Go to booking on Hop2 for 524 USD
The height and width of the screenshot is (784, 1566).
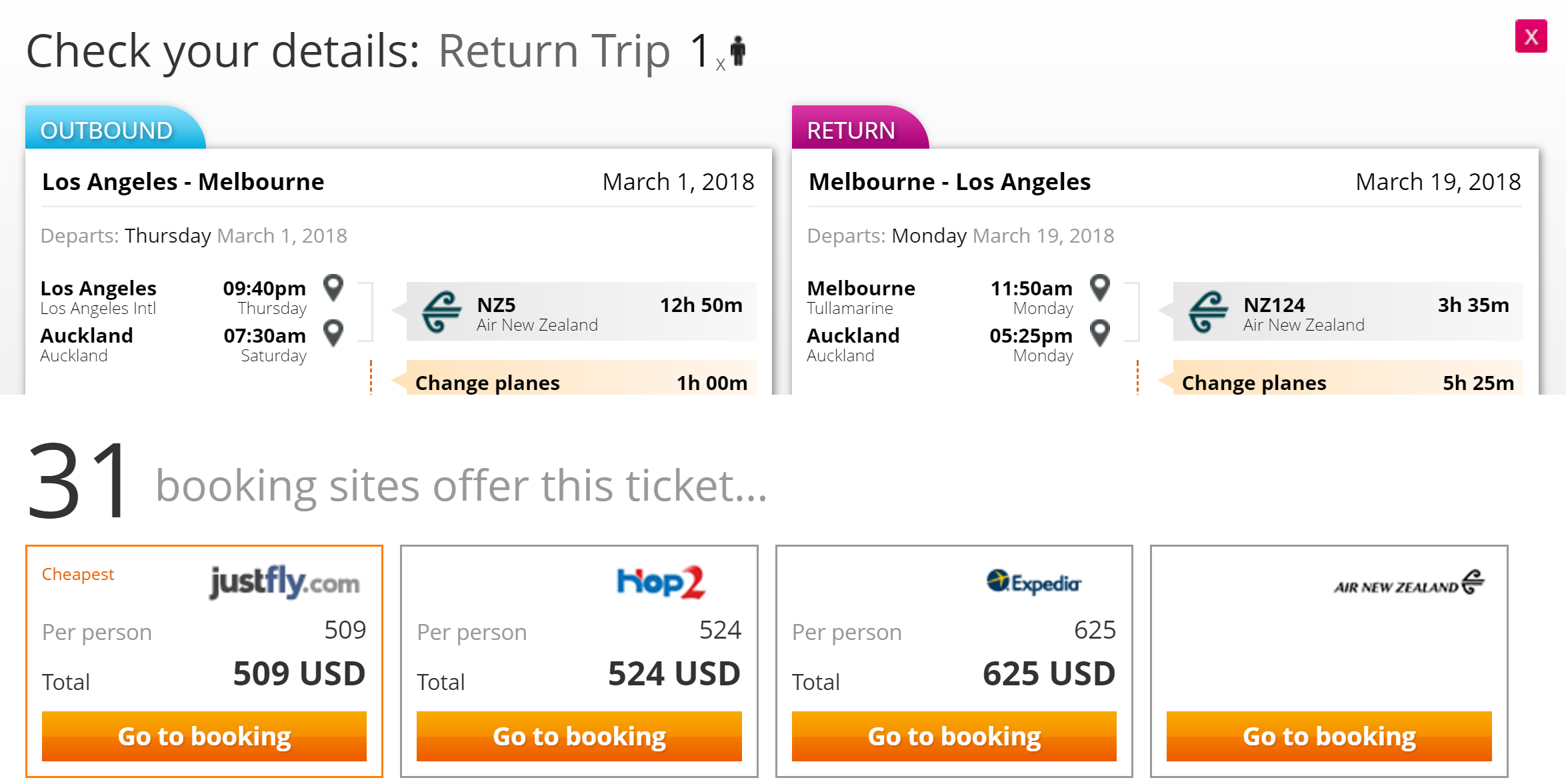(x=579, y=736)
